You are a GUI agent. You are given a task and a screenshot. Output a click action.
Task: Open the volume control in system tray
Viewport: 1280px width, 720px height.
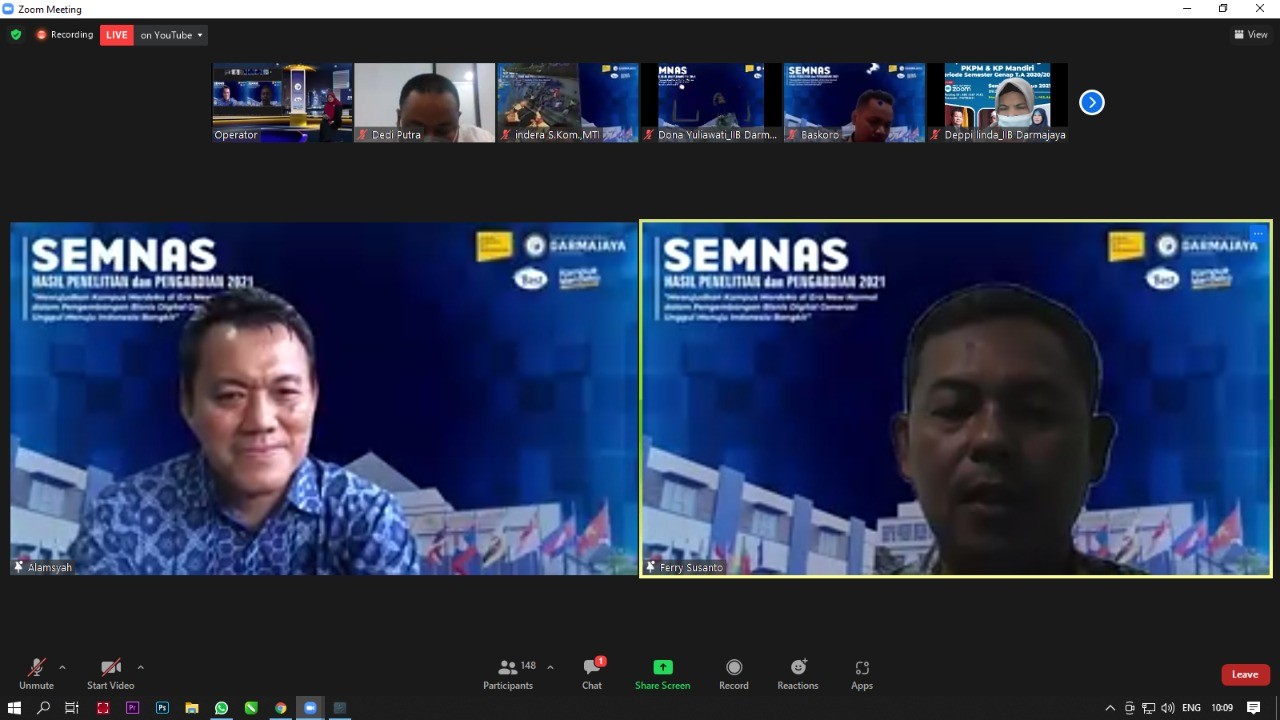tap(1168, 708)
